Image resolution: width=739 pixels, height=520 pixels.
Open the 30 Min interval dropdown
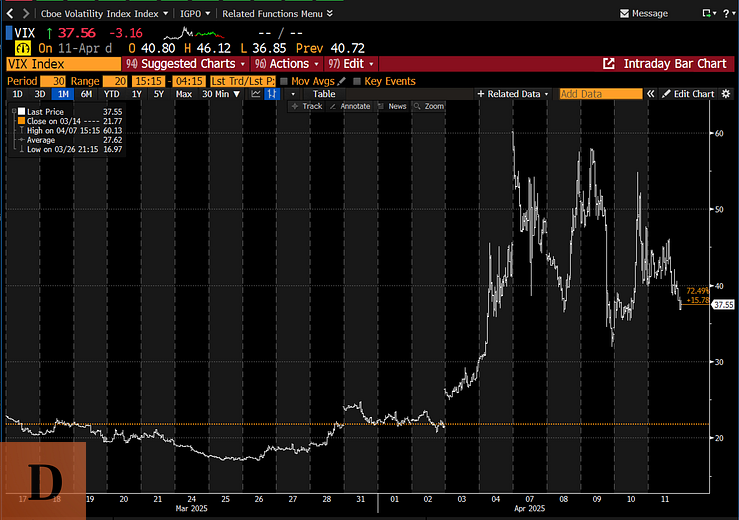pyautogui.click(x=221, y=94)
